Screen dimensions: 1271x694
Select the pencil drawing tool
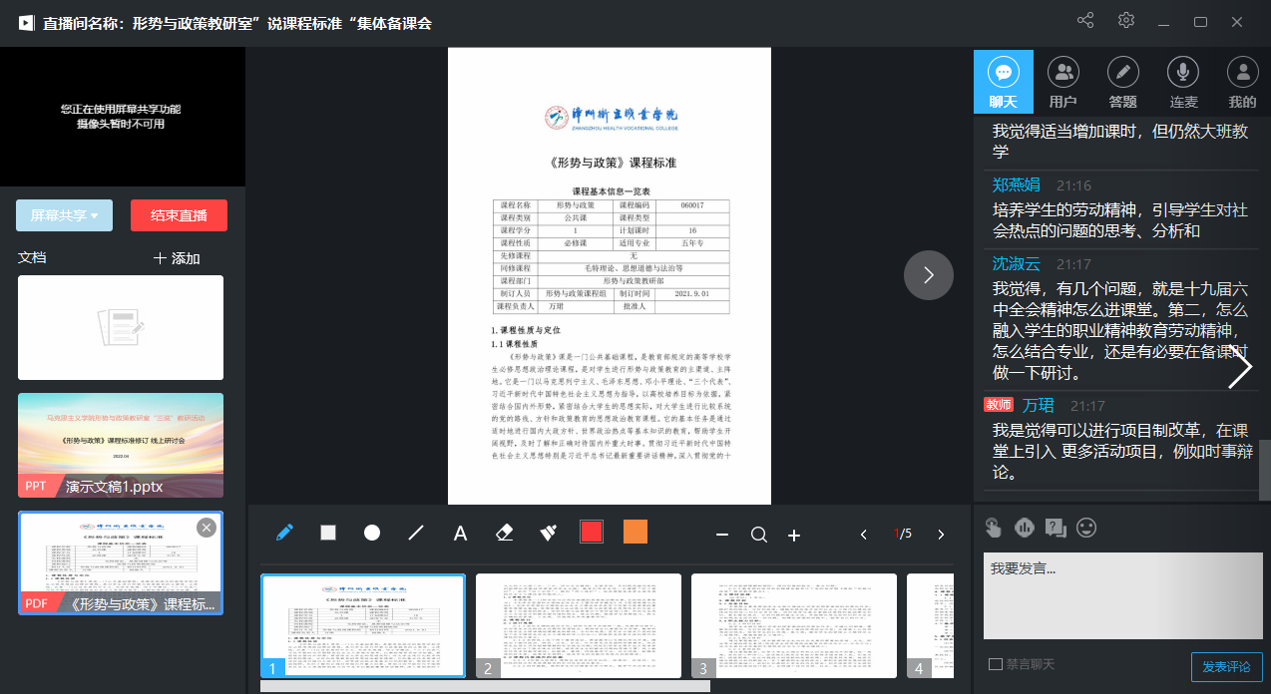(x=285, y=533)
